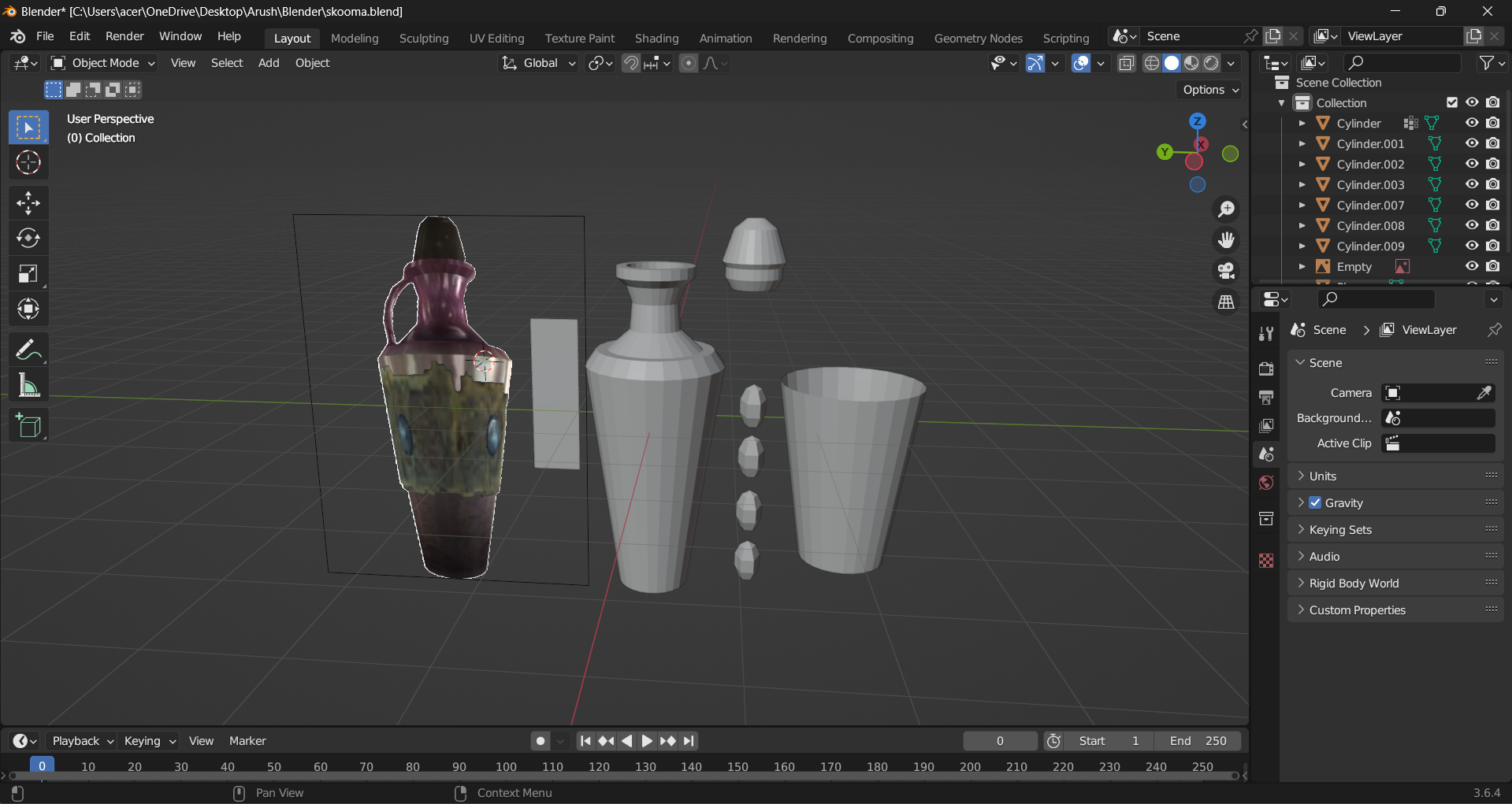Pick the Scale tool
The width and height of the screenshot is (1512, 804).
pos(28,274)
